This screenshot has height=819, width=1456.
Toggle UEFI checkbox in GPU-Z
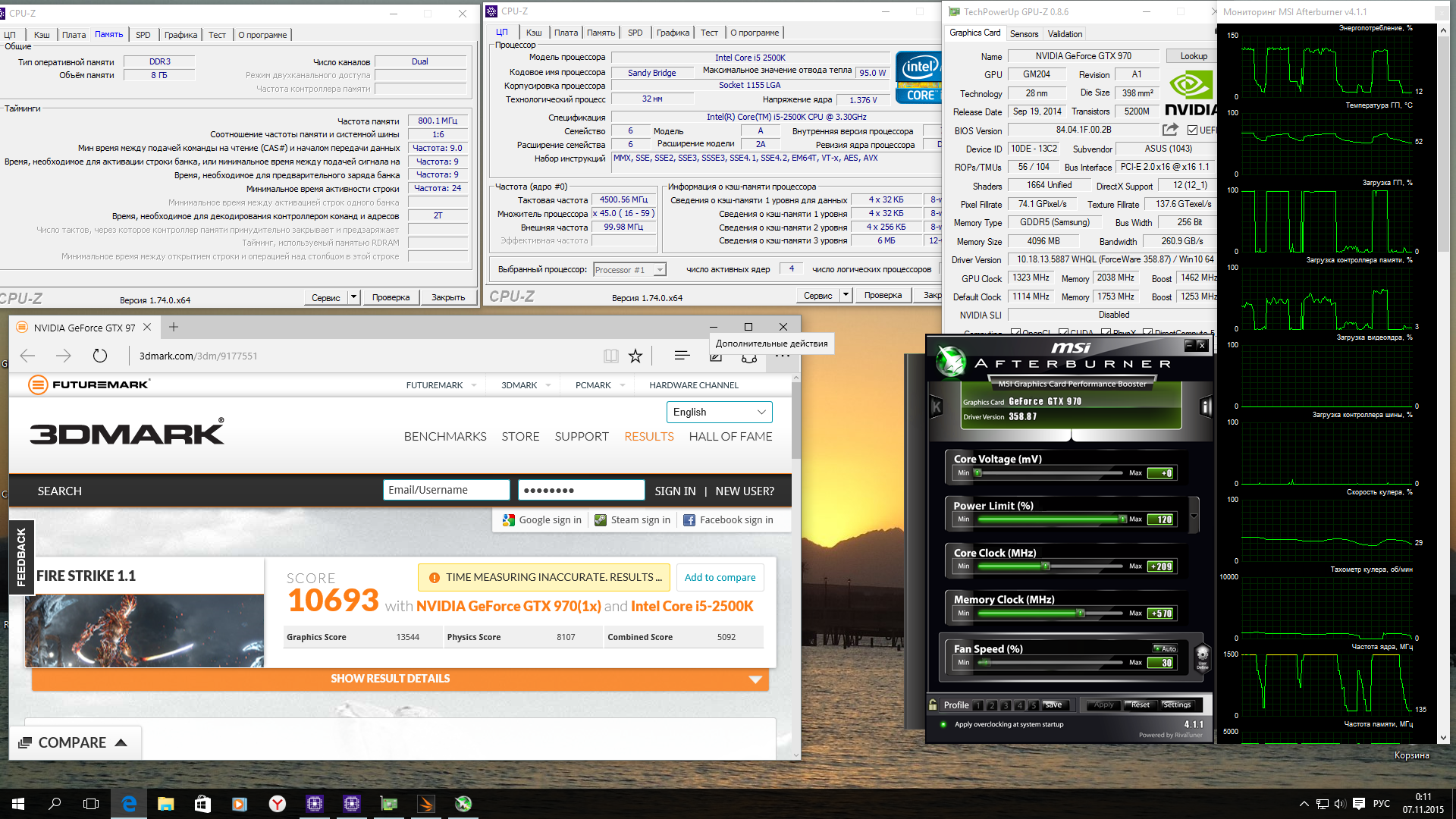tap(1192, 130)
